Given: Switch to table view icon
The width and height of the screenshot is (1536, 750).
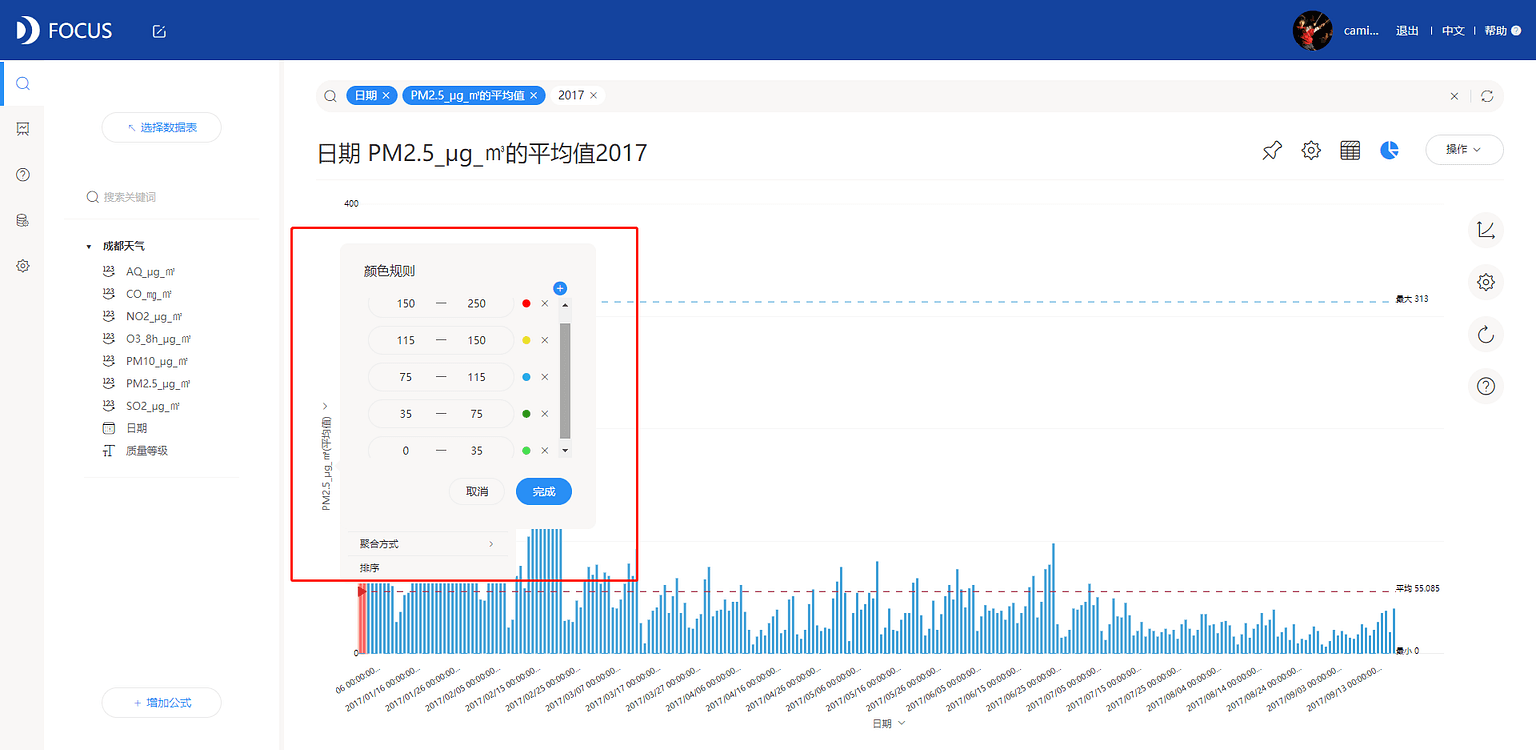Looking at the screenshot, I should (1350, 150).
